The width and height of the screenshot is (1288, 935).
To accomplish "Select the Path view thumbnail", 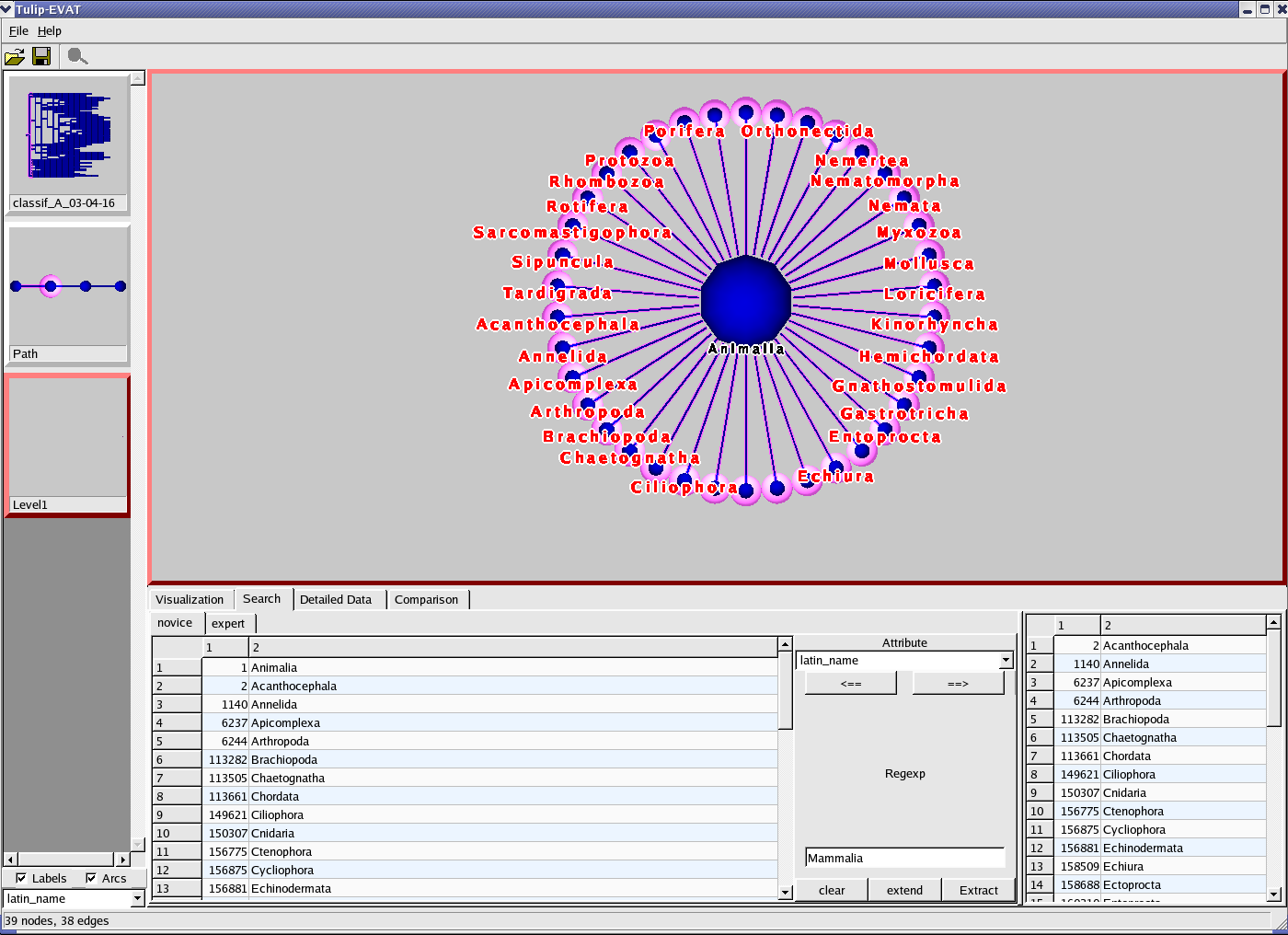I will point(68,287).
